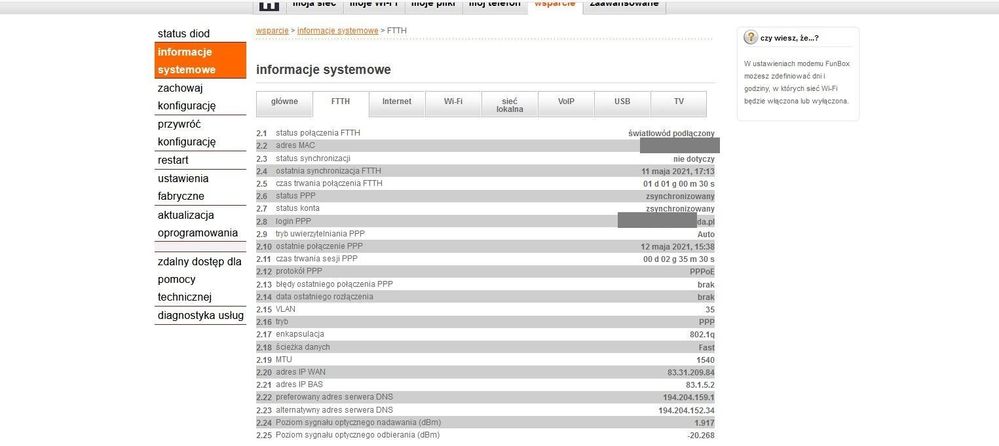
Task: Open 'przywróć konfigurację' sidebar item
Action: 186,133
